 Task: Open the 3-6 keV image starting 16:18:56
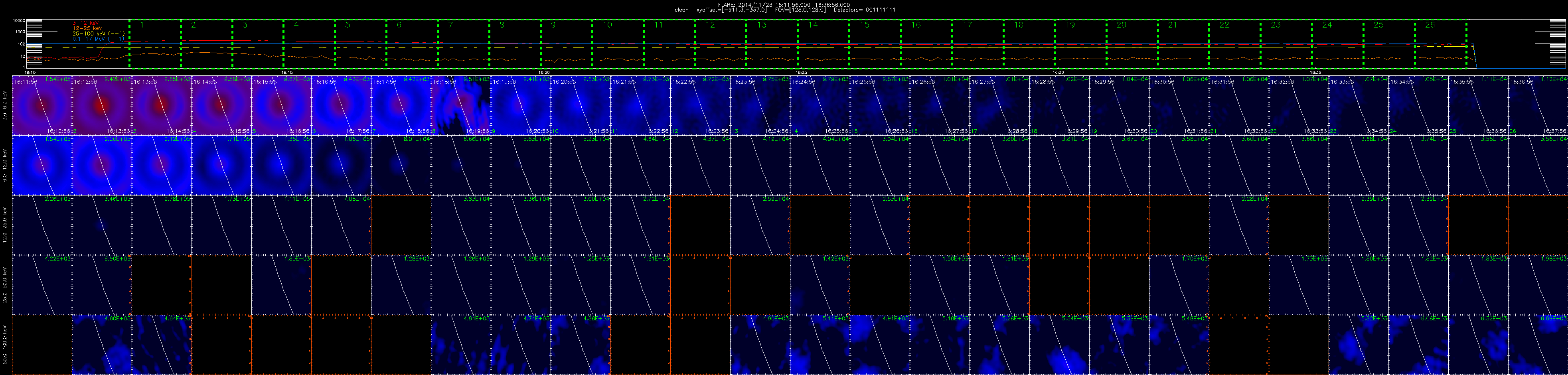[x=461, y=105]
